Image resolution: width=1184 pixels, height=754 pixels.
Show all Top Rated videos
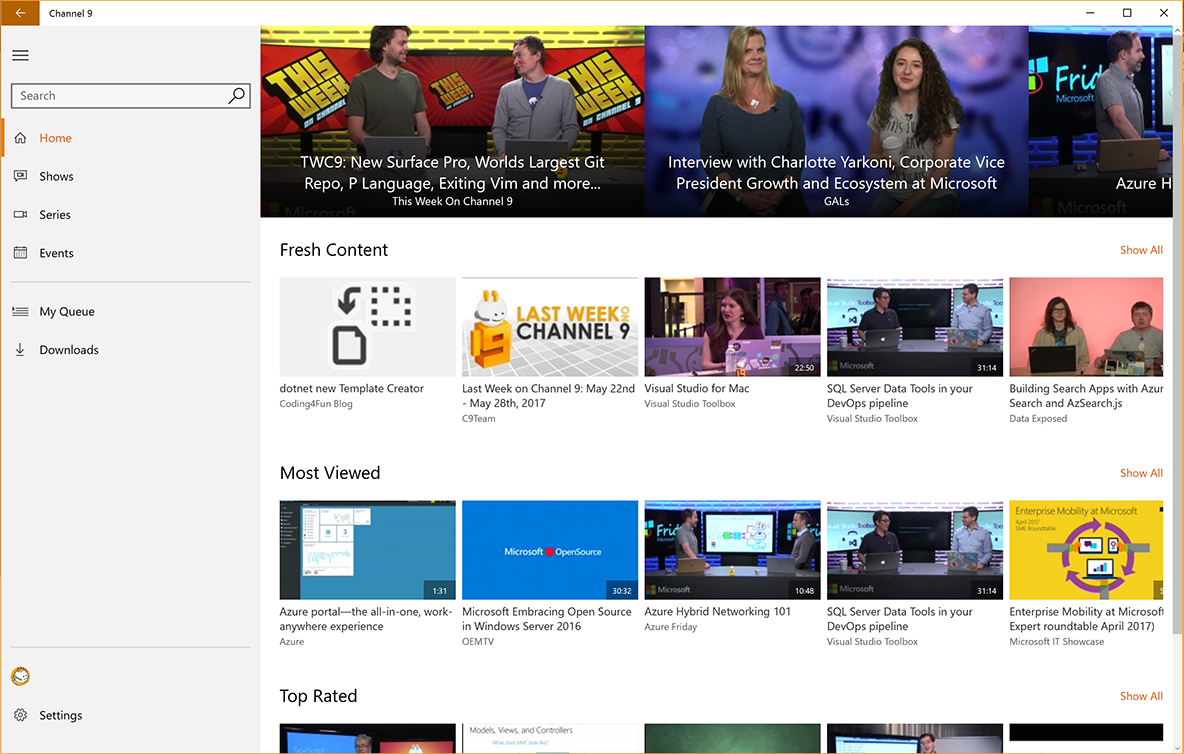point(1141,696)
